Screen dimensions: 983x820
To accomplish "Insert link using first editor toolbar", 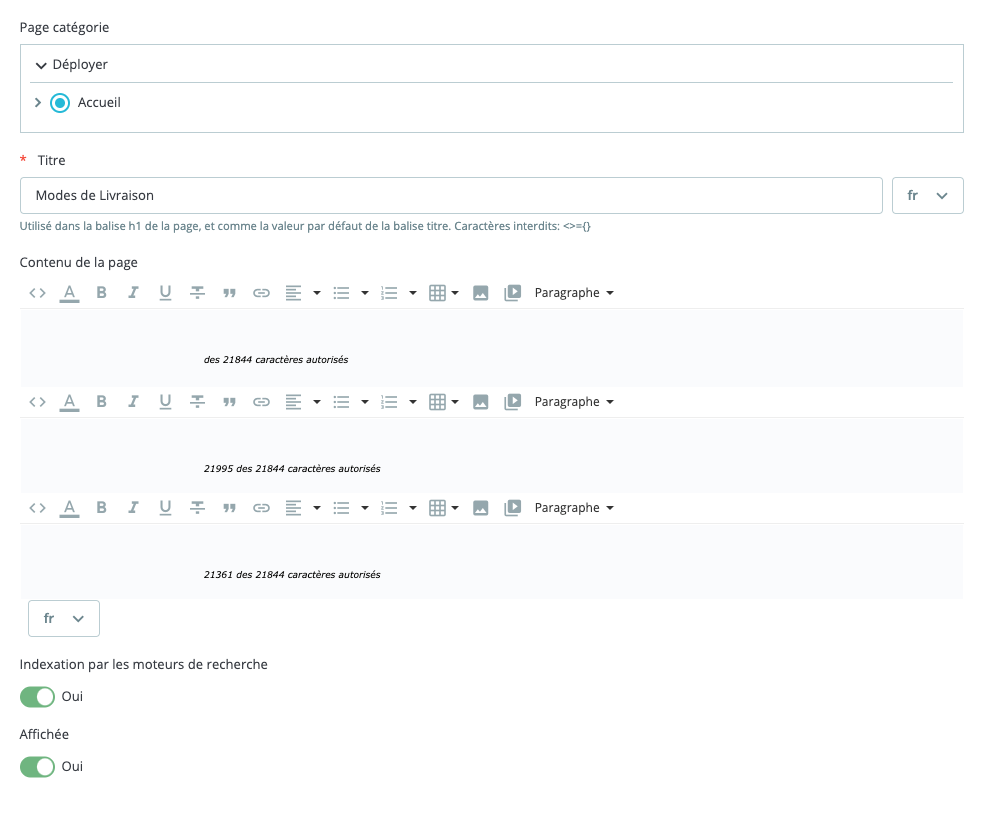I will pos(261,293).
